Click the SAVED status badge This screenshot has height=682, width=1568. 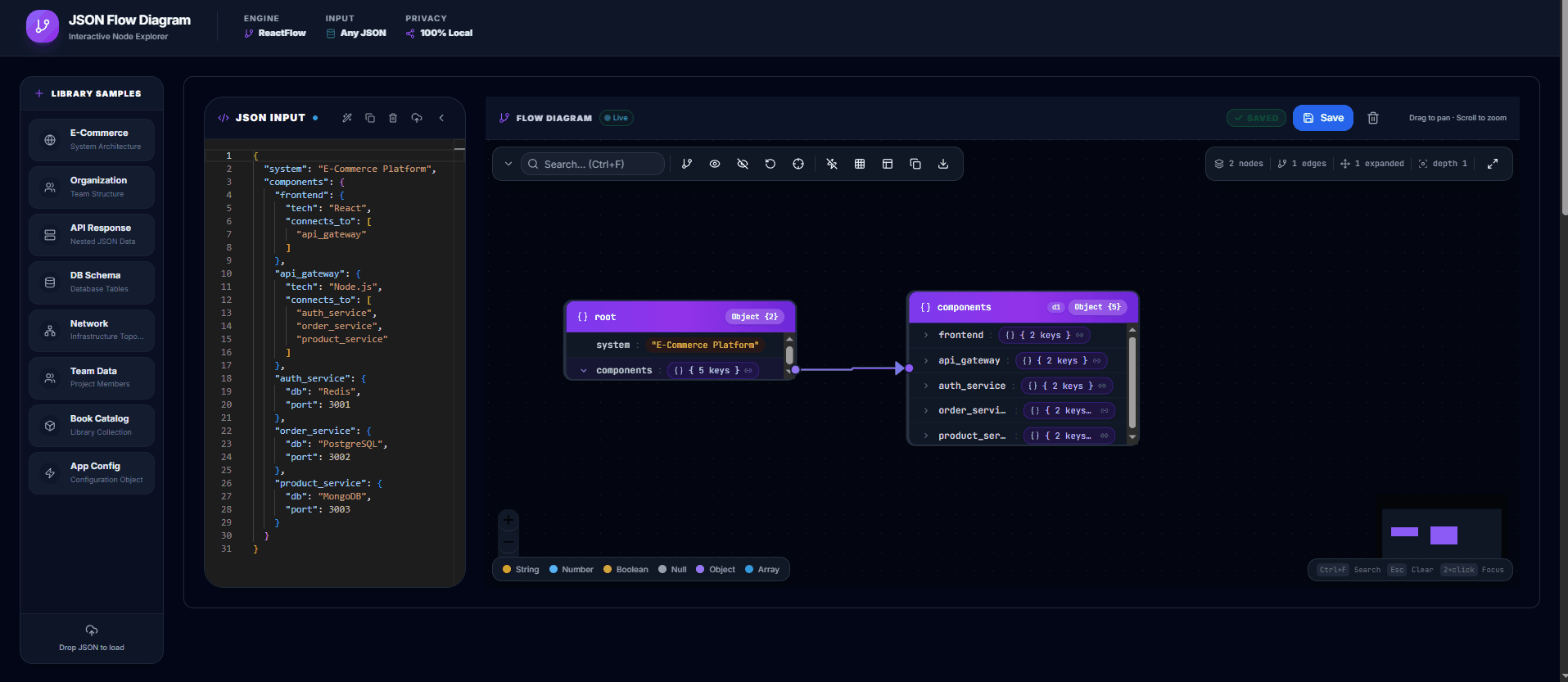pos(1256,118)
